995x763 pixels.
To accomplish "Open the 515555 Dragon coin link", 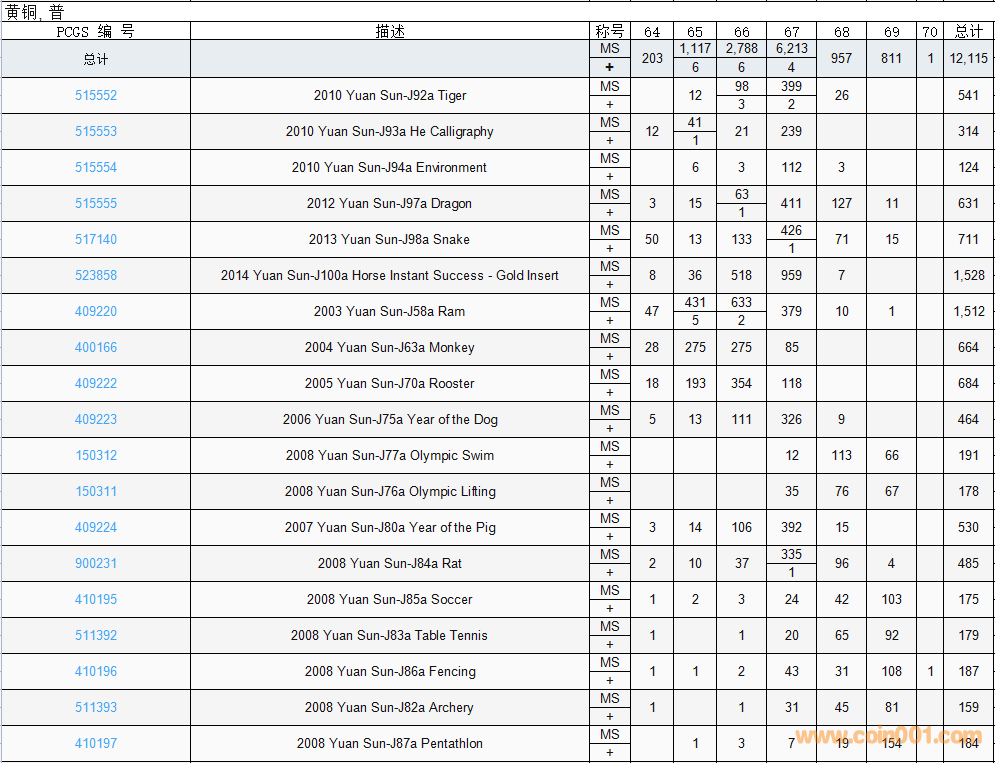I will click(x=96, y=204).
